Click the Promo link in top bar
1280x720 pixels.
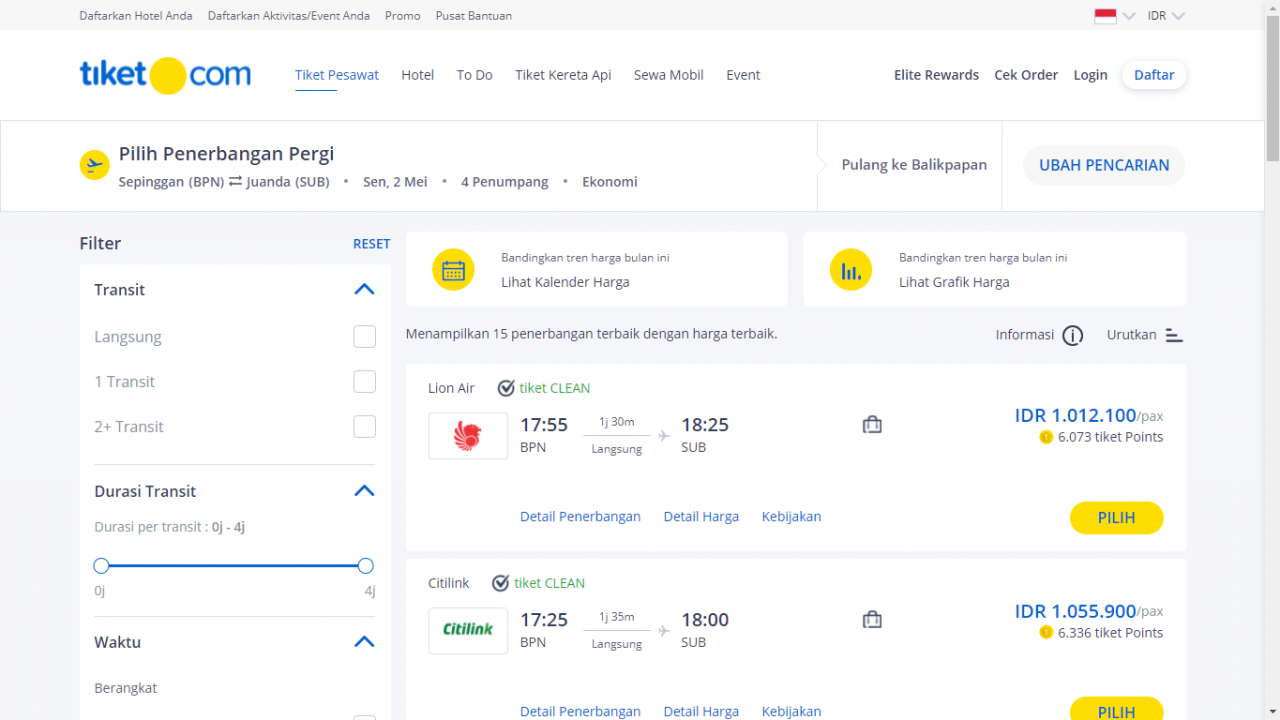coord(403,16)
